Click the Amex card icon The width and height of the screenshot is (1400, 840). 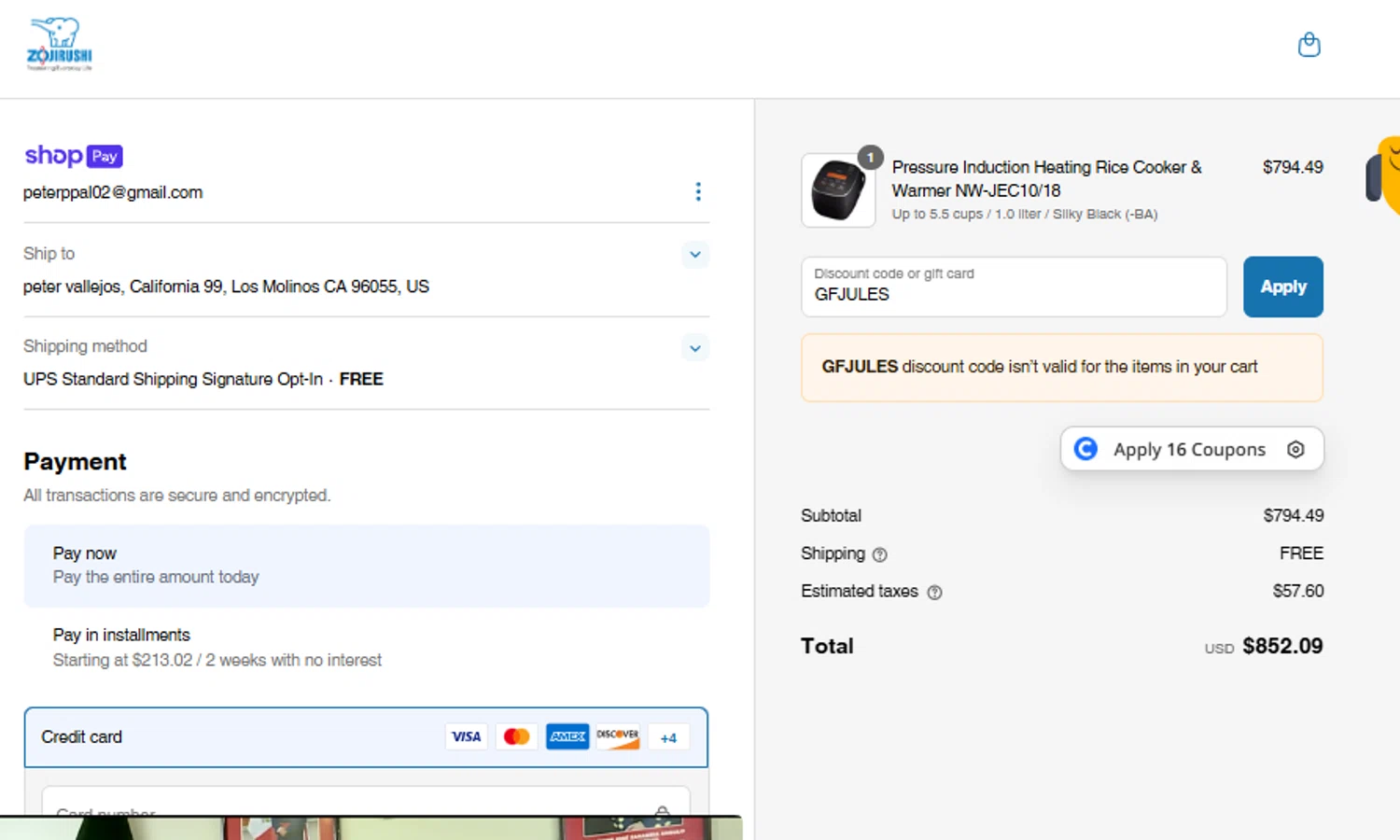tap(567, 736)
